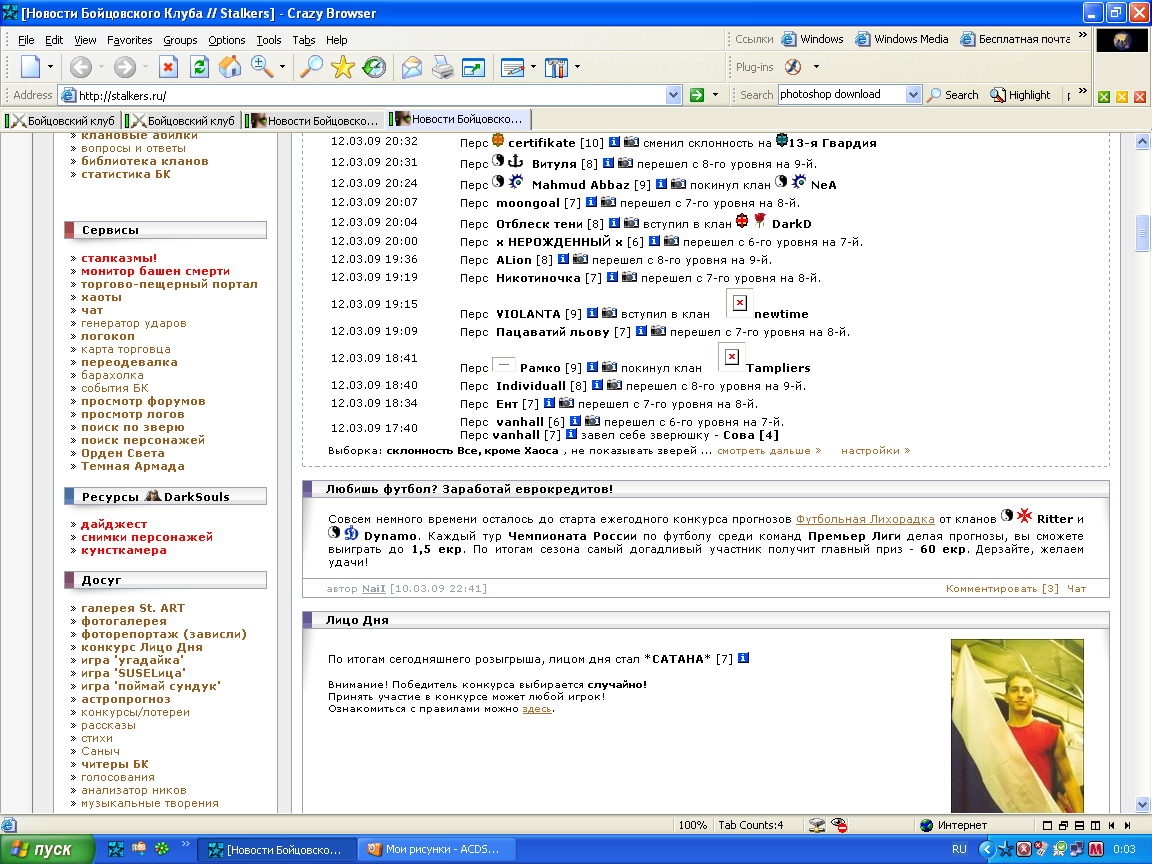Image resolution: width=1152 pixels, height=864 pixels.
Task: Stop loading with the red X page icon
Action: point(168,68)
